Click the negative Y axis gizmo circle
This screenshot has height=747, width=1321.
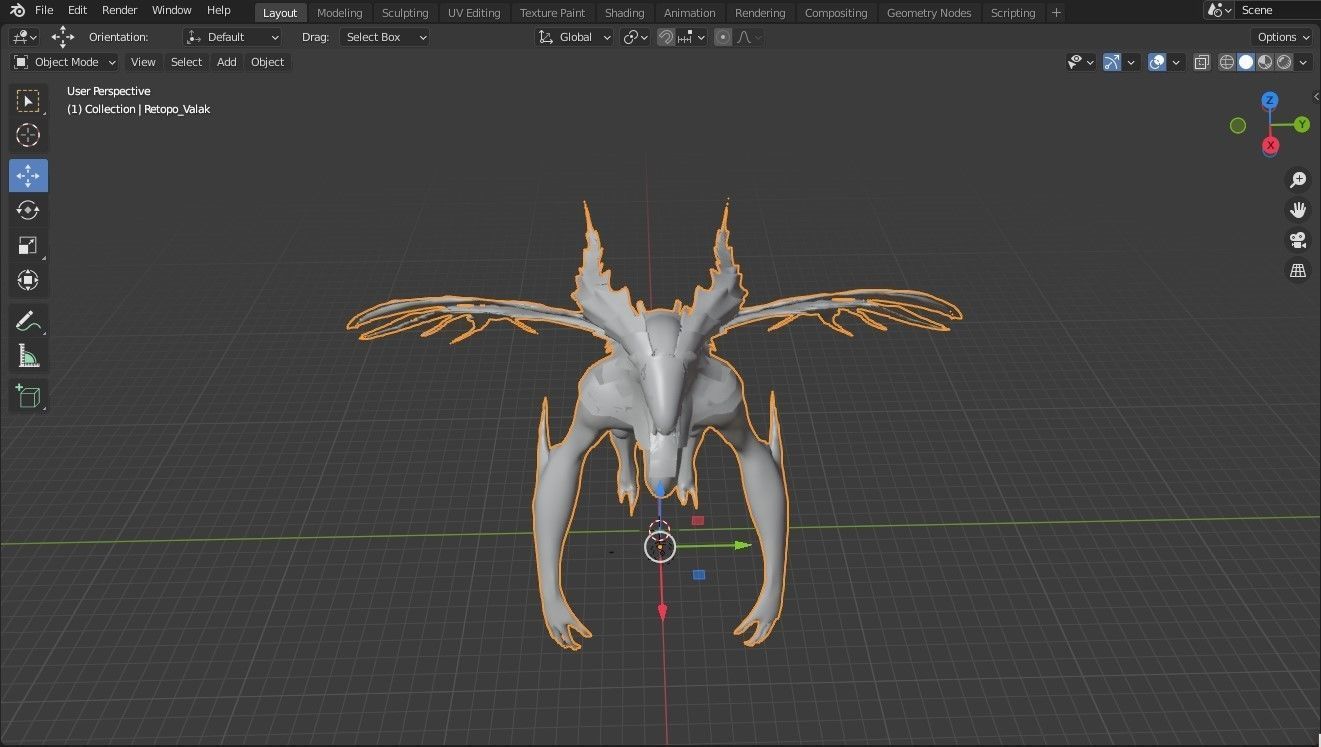(1238, 125)
